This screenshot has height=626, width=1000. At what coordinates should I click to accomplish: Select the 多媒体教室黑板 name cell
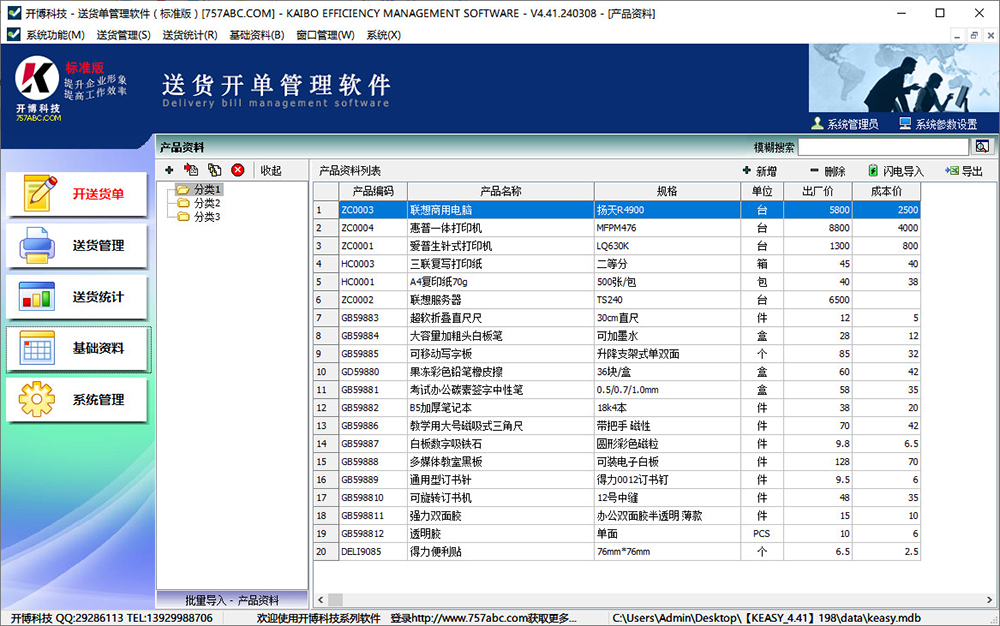[501, 462]
